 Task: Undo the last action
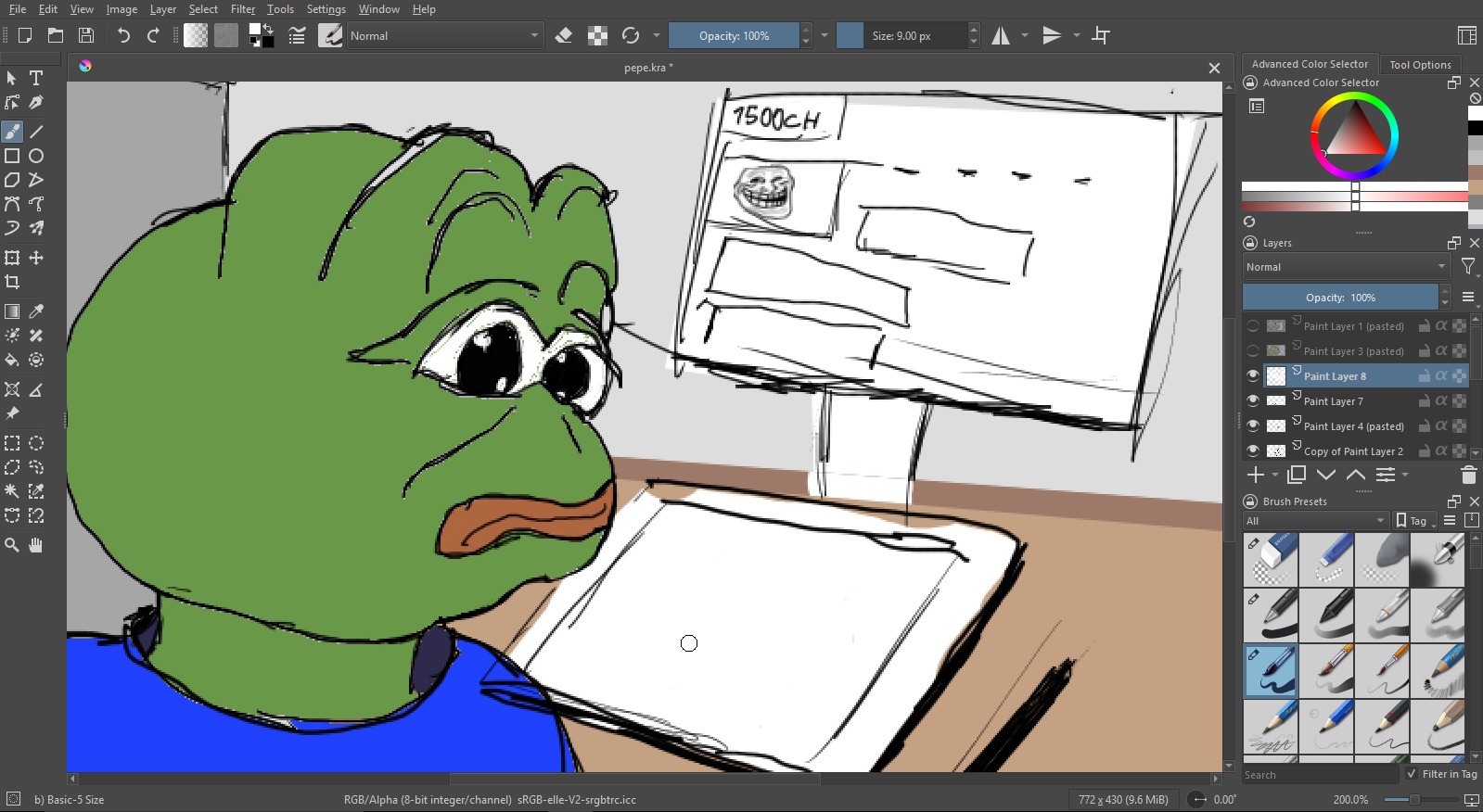point(123,35)
